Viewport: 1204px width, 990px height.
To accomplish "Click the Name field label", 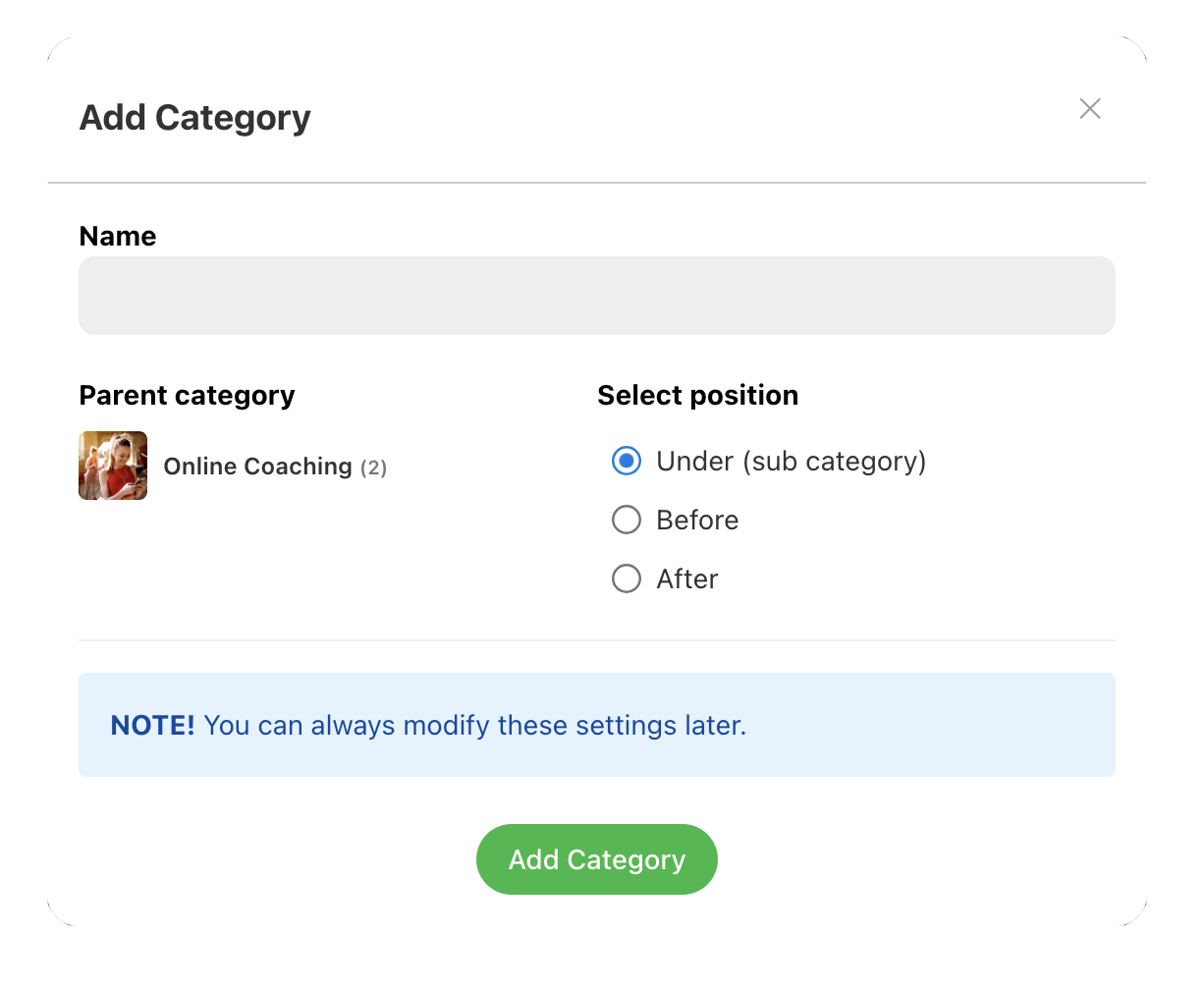I will click(x=117, y=236).
